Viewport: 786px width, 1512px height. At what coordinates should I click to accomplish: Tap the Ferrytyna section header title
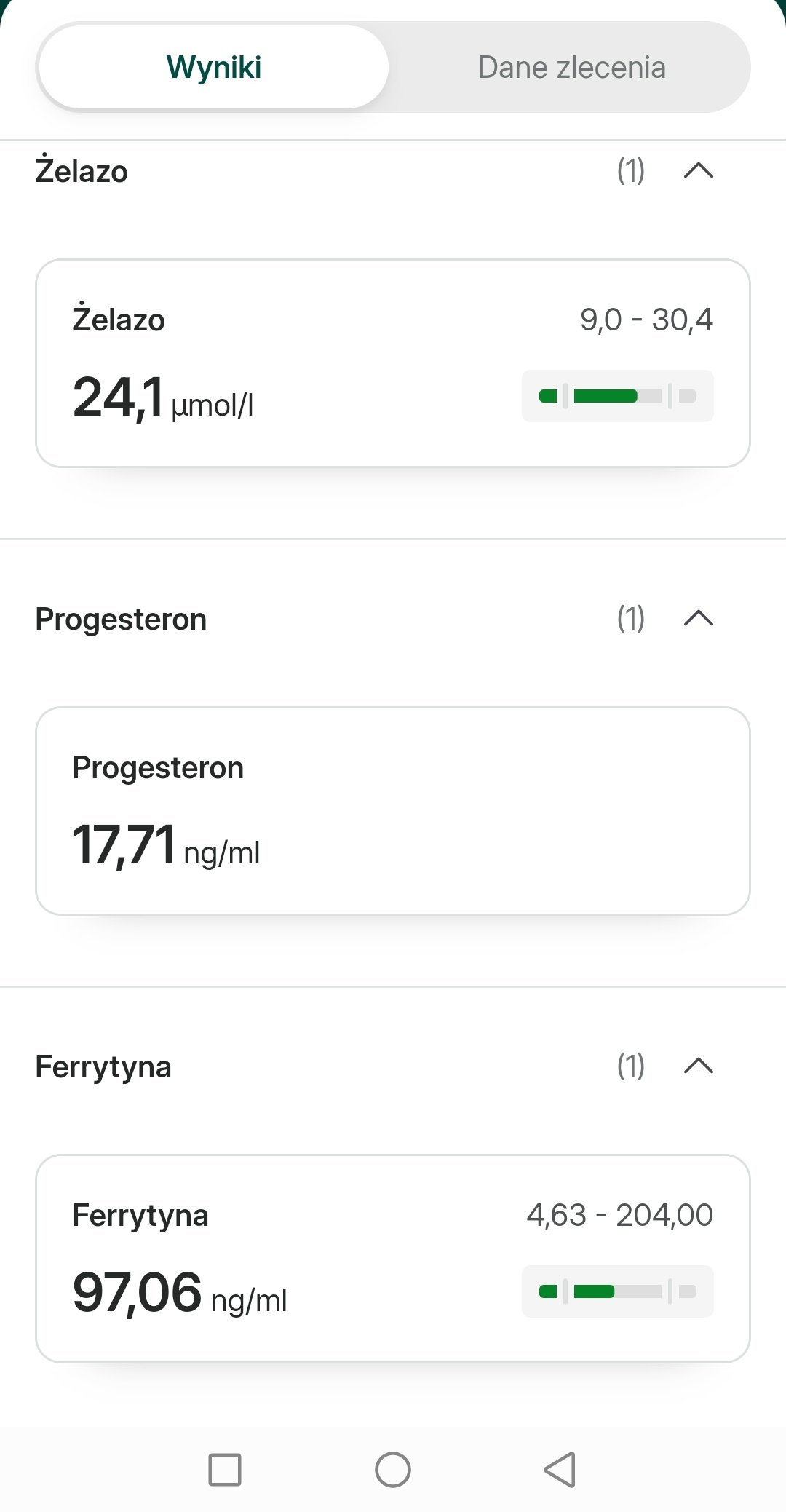click(103, 1067)
